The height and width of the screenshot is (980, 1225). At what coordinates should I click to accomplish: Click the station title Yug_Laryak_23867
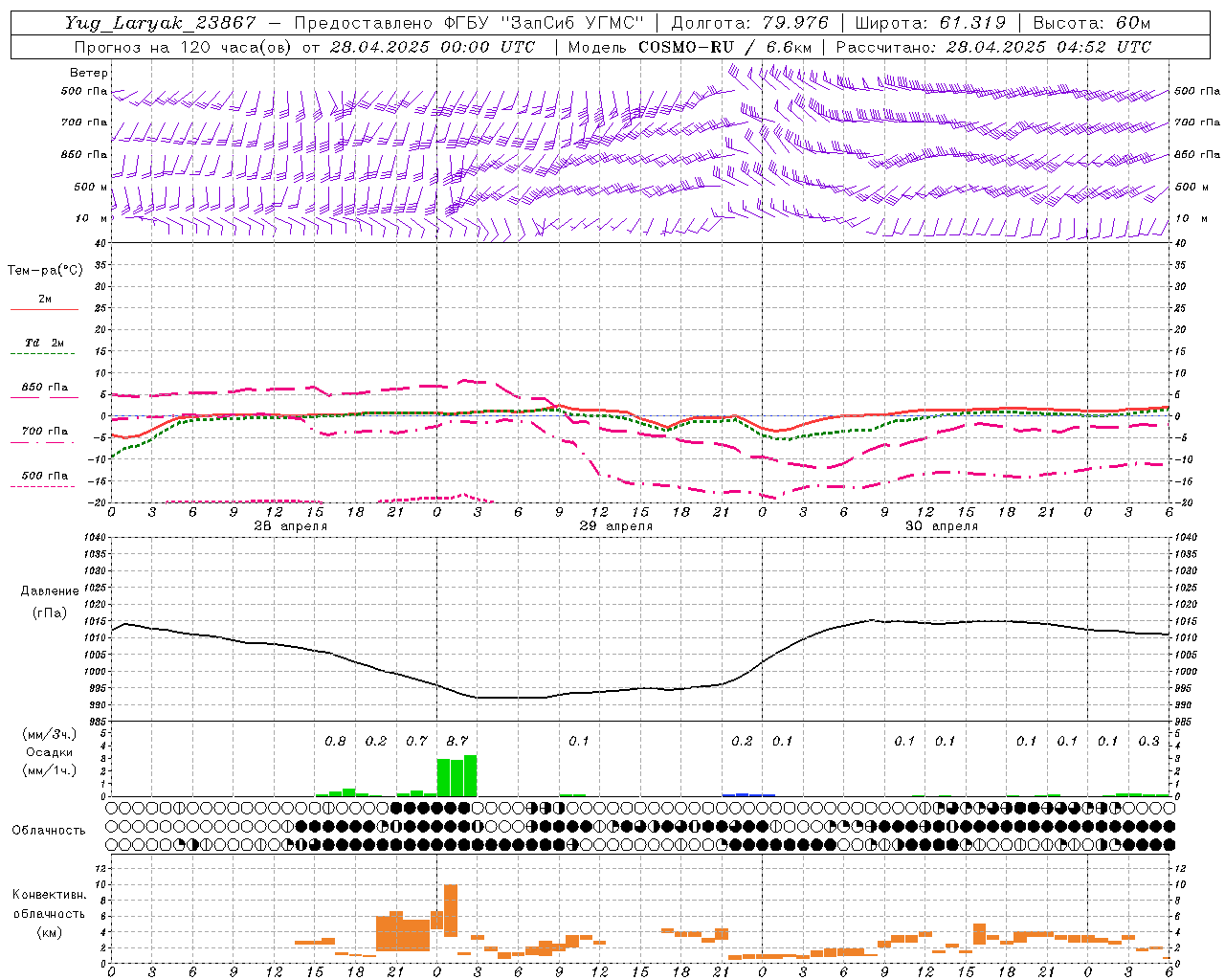point(161,24)
